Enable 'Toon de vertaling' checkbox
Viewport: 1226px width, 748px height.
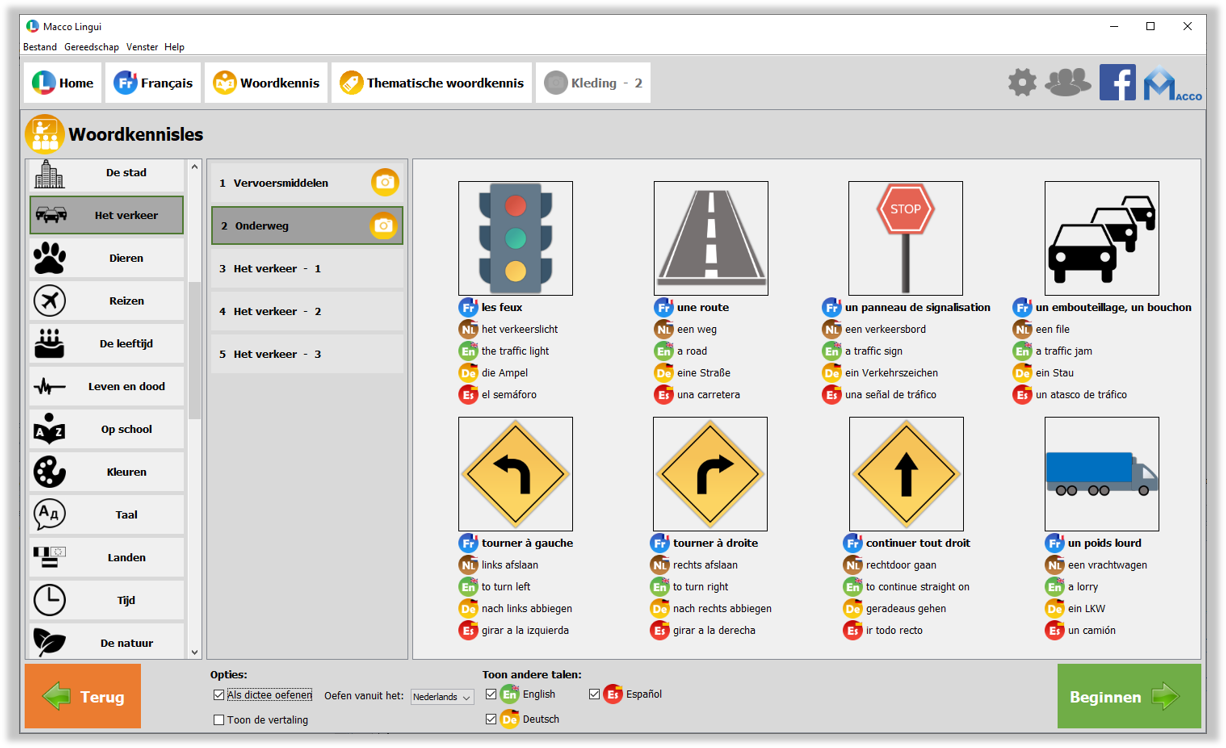(x=219, y=720)
